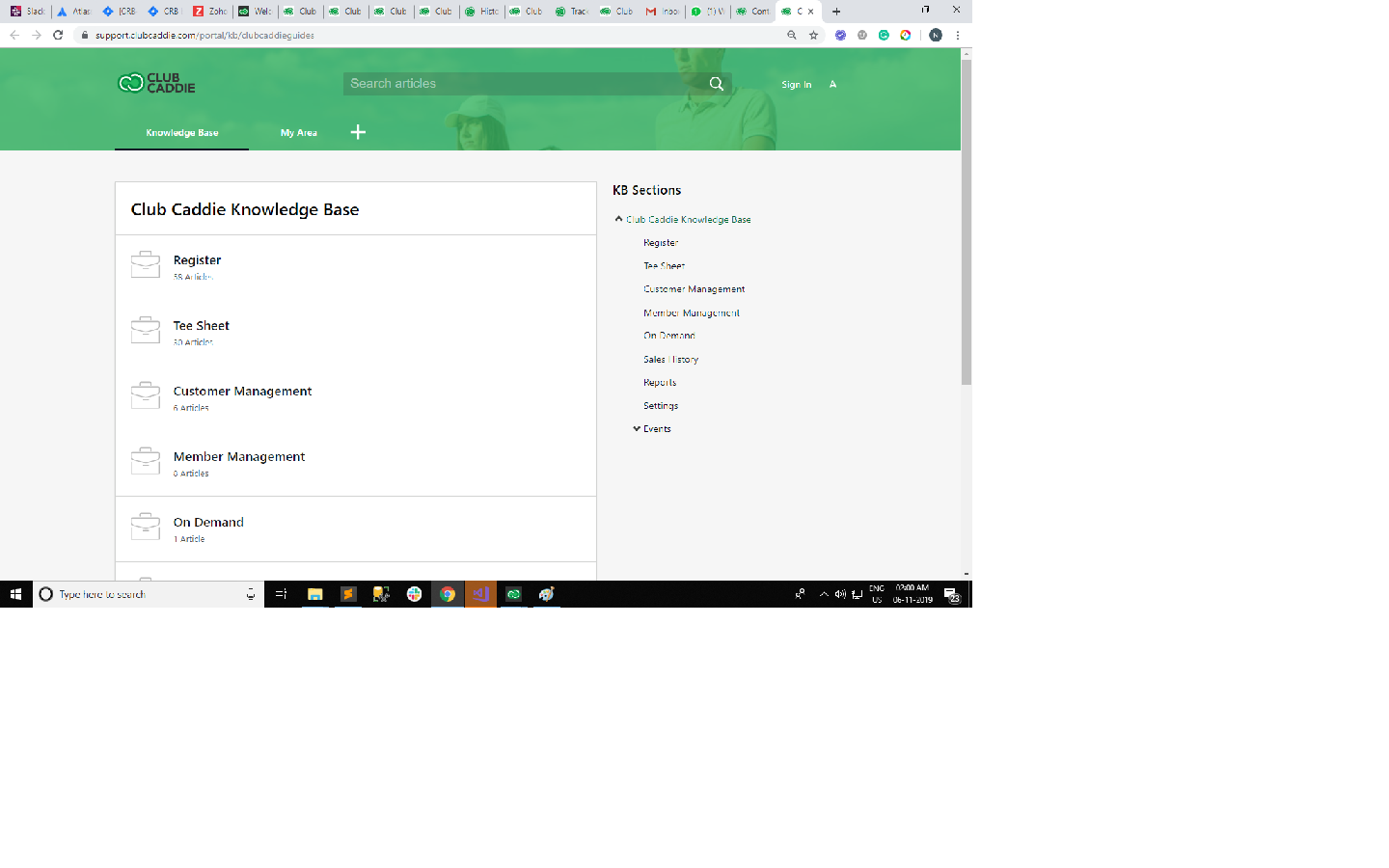Click the zoom magnifier icon in the address bar
The width and height of the screenshot is (1389, 868).
(x=792, y=35)
